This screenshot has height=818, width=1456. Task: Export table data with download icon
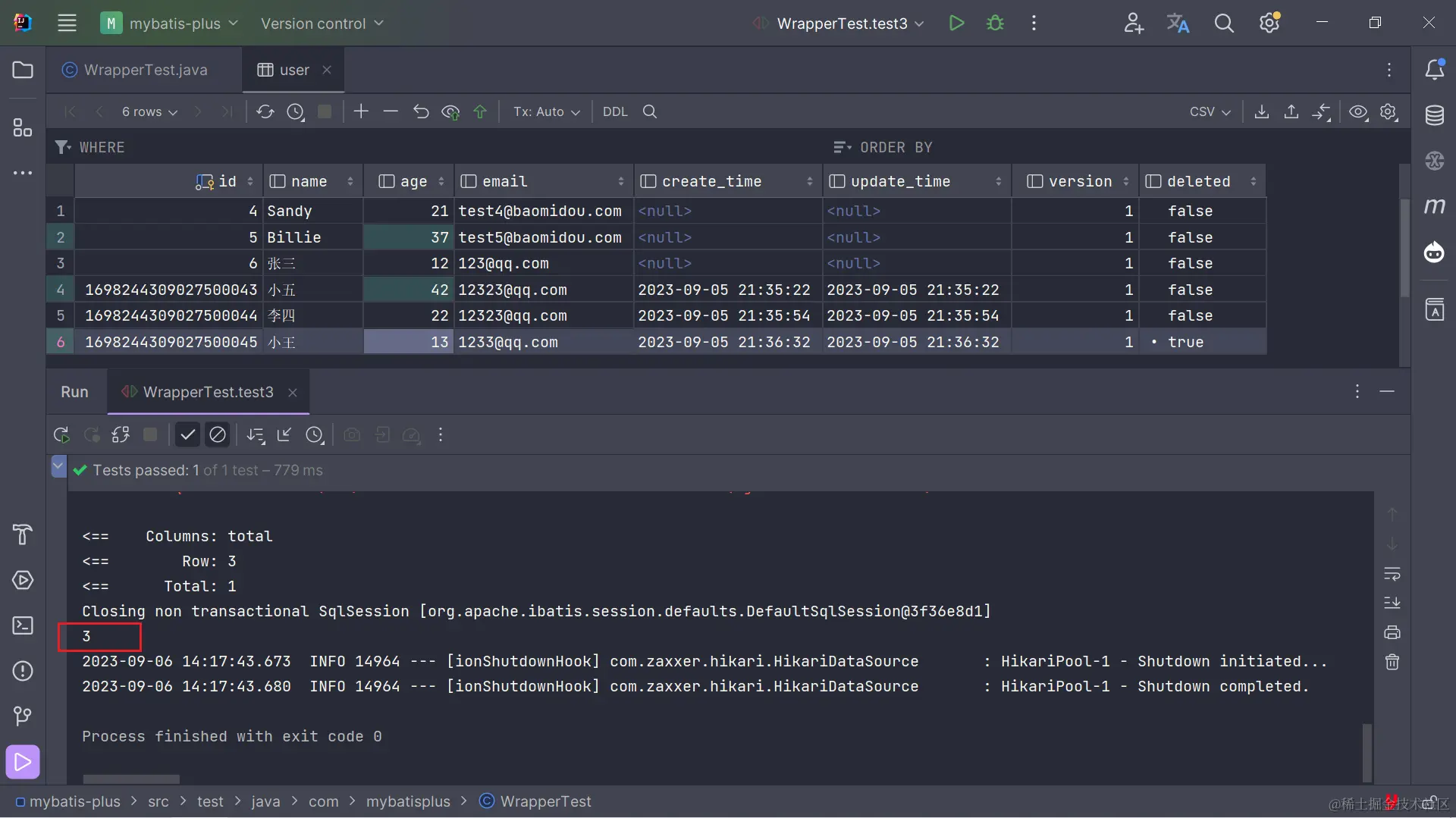click(x=1261, y=111)
